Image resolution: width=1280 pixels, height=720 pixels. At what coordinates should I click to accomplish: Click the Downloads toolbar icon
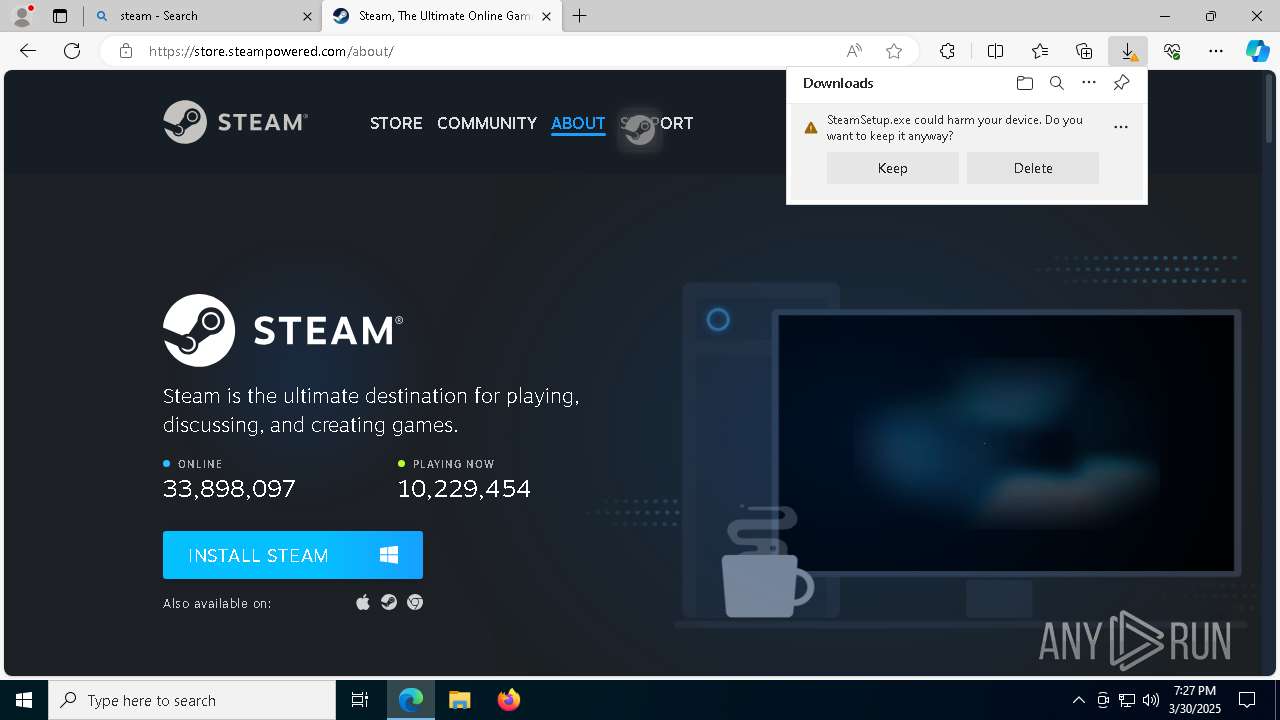click(1128, 51)
